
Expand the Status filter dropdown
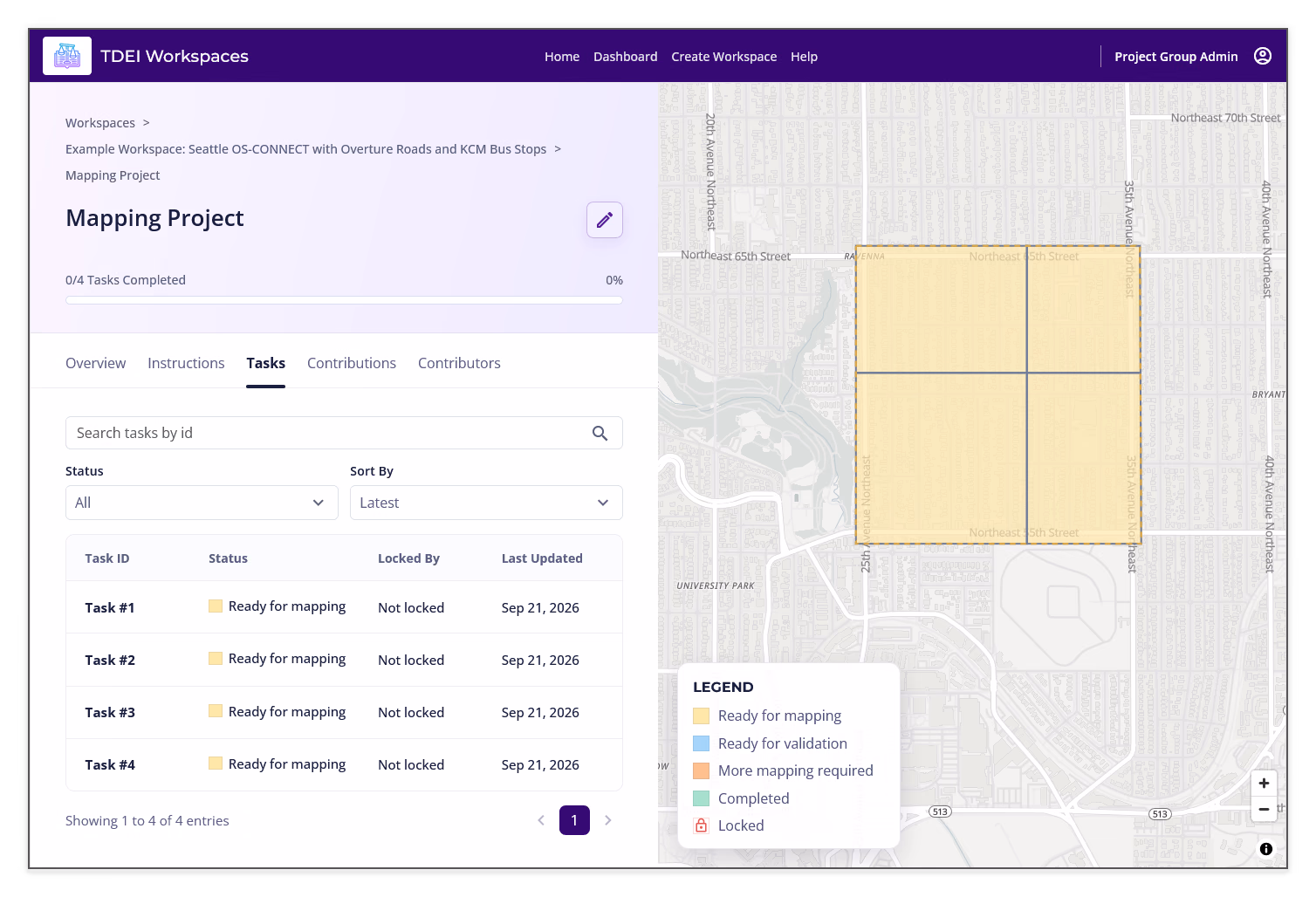click(202, 503)
